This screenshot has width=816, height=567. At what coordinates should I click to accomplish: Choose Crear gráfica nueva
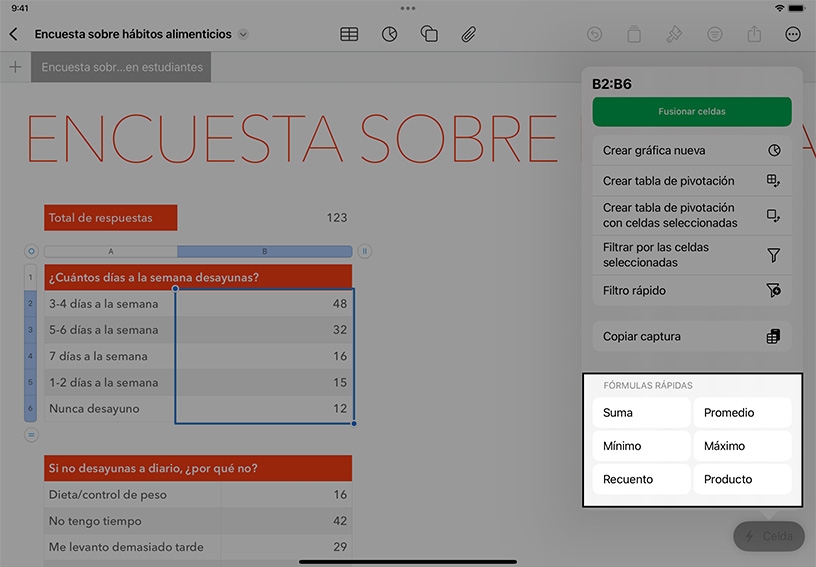(692, 150)
